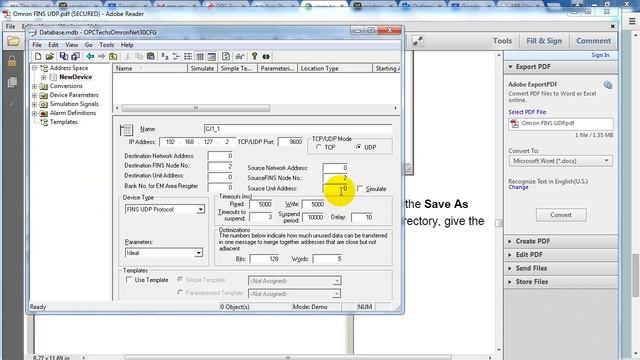Click the toolbar icon right of new device
Image resolution: width=640 pixels, height=360 pixels.
(x=75, y=56)
